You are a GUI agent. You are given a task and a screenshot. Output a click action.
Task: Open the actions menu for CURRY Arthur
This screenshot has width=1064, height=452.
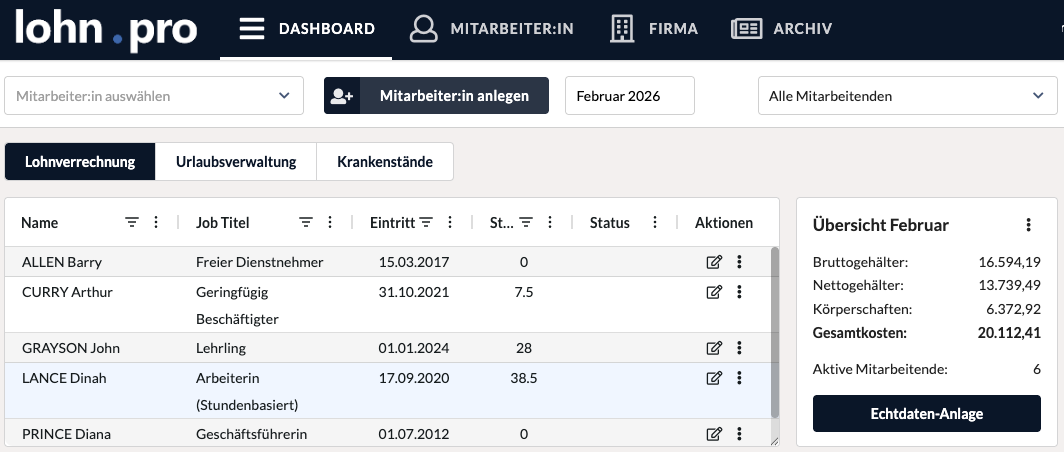(x=739, y=292)
